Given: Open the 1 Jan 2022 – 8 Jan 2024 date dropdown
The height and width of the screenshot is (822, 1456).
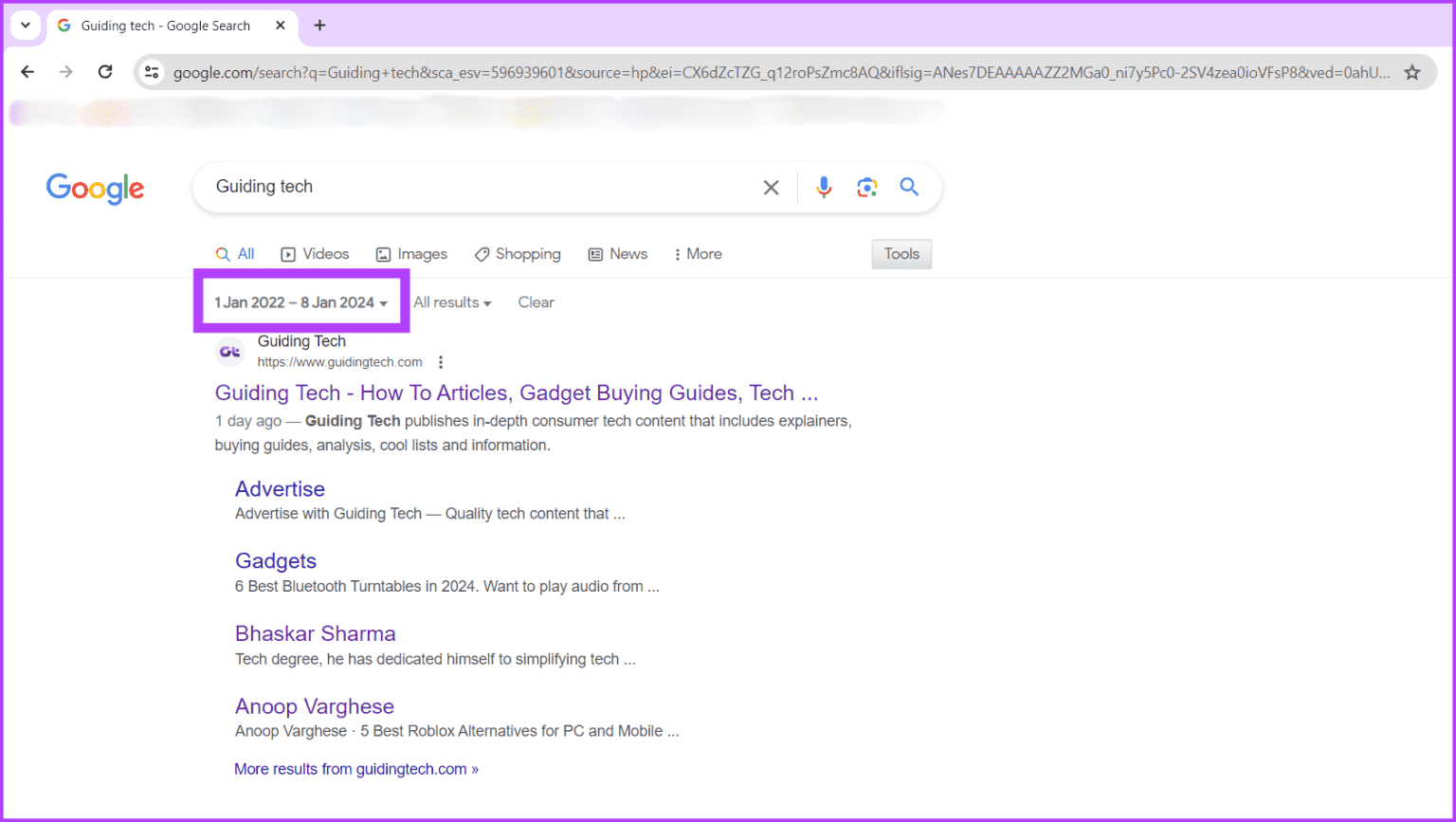Looking at the screenshot, I should pyautogui.click(x=301, y=302).
